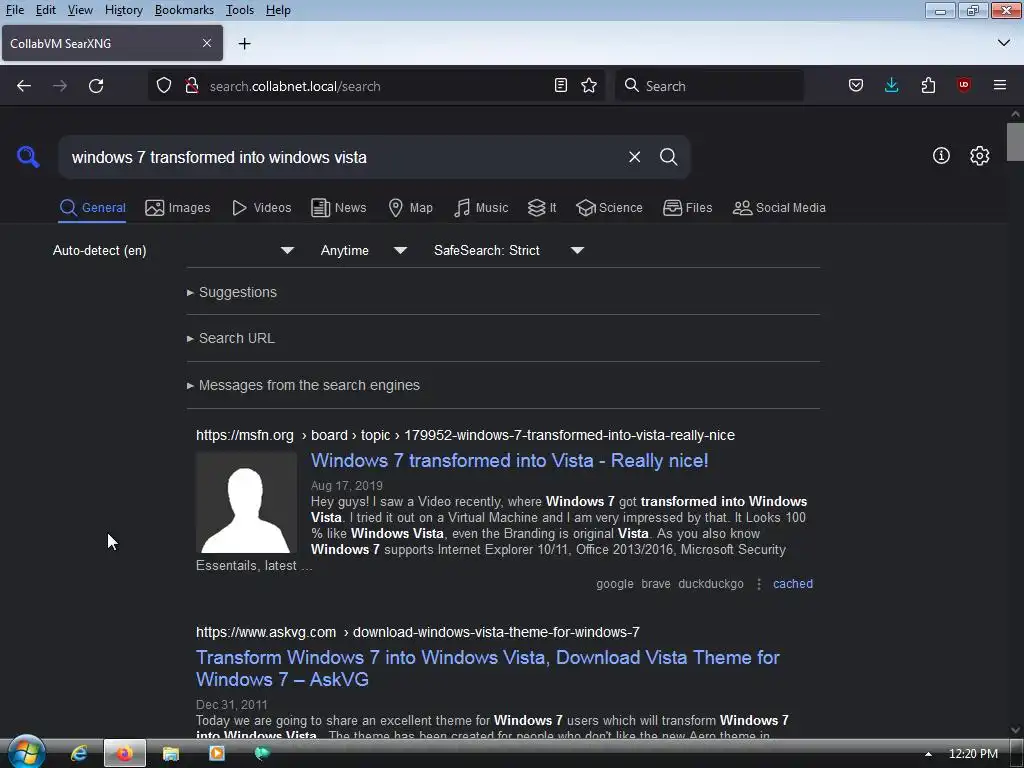Screen dimensions: 1024x768
Task: Toggle reader view icon in address bar
Action: coord(560,86)
